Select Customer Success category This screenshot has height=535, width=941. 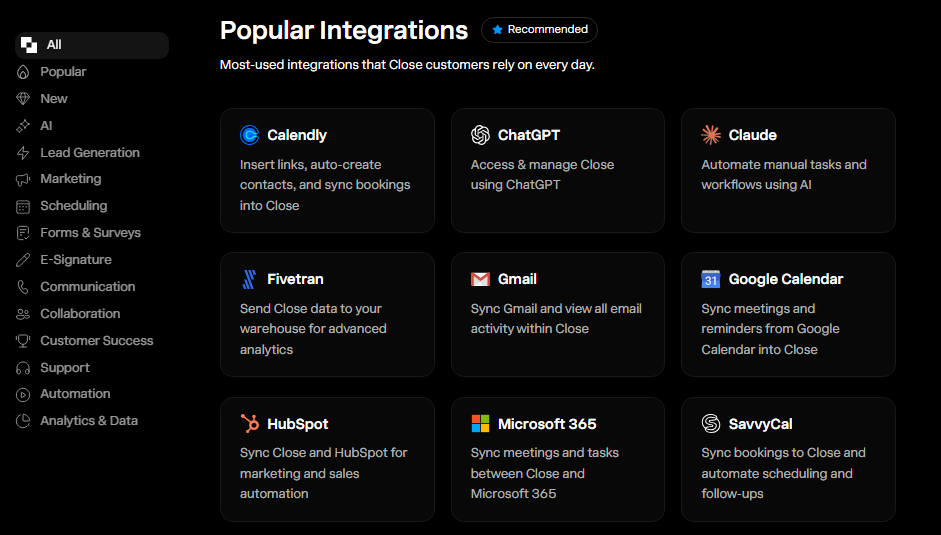pyautogui.click(x=97, y=341)
